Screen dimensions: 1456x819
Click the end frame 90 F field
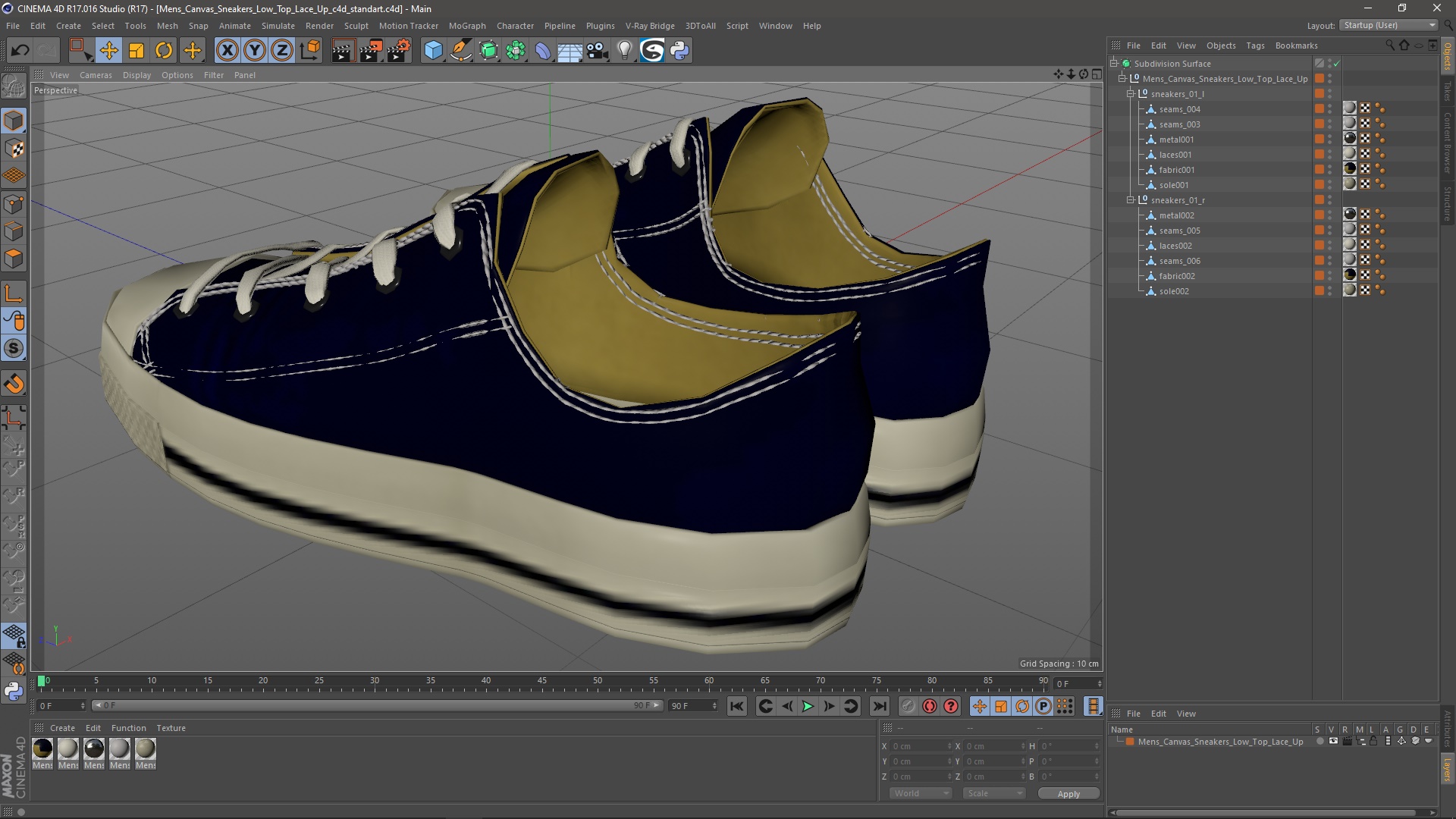(x=692, y=706)
